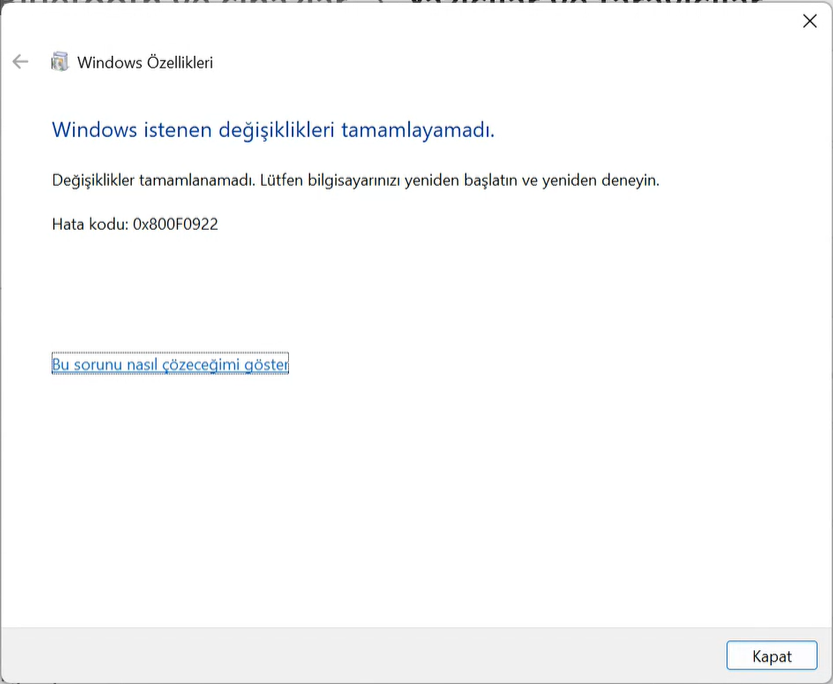Go back with the left arrow
Screen dimensions: 833x684
tap(20, 62)
